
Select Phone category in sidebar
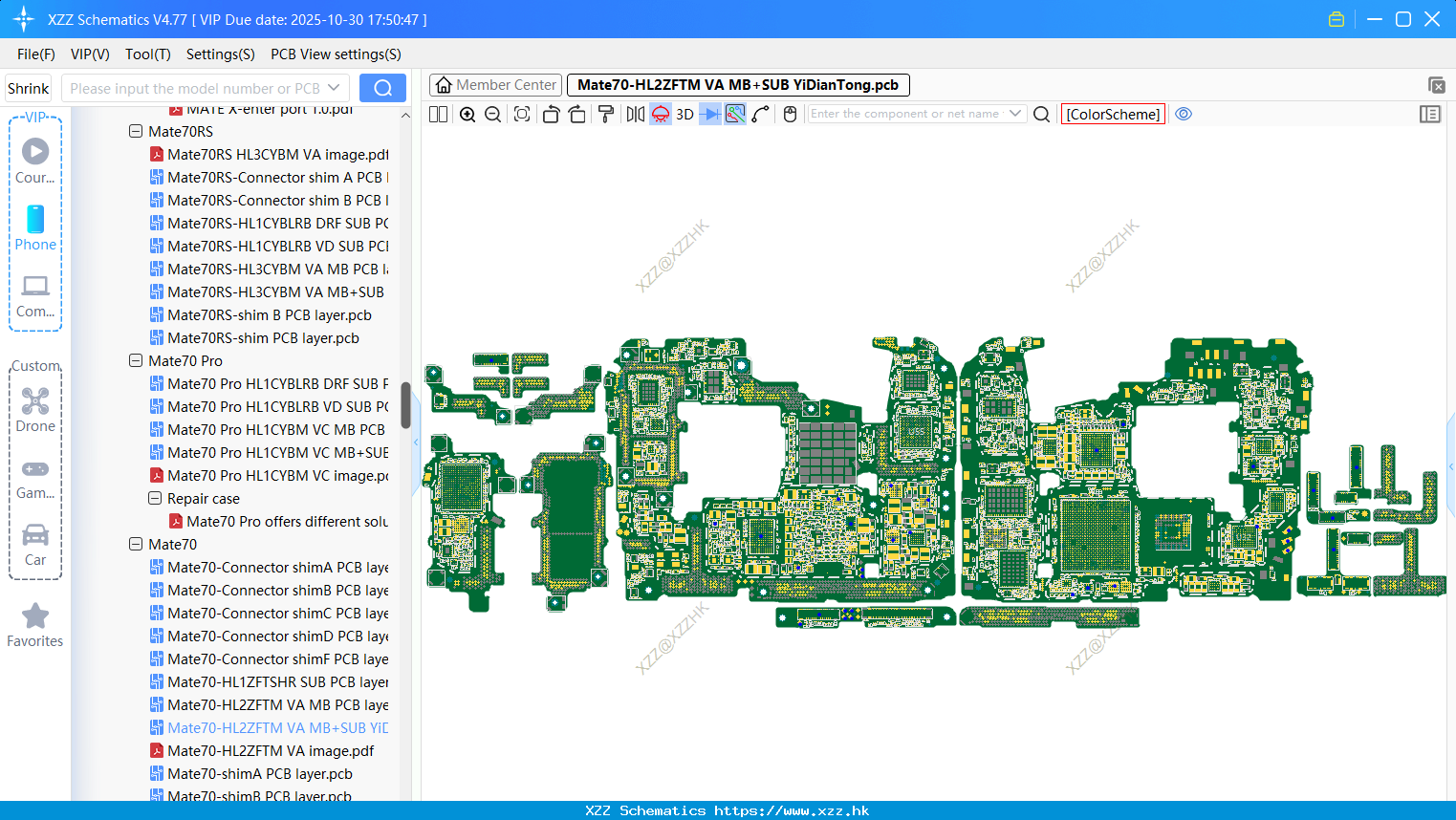click(x=35, y=227)
